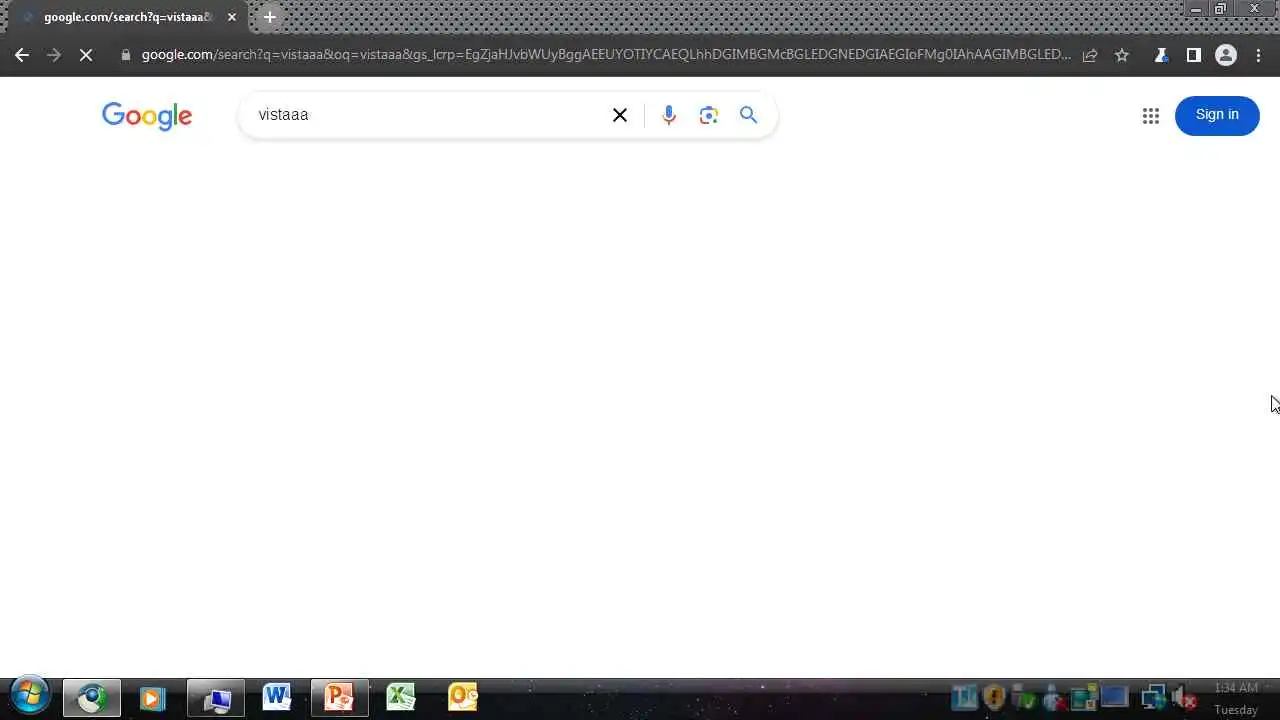The height and width of the screenshot is (720, 1280).
Task: Open the Google apps grid
Action: click(x=1151, y=116)
